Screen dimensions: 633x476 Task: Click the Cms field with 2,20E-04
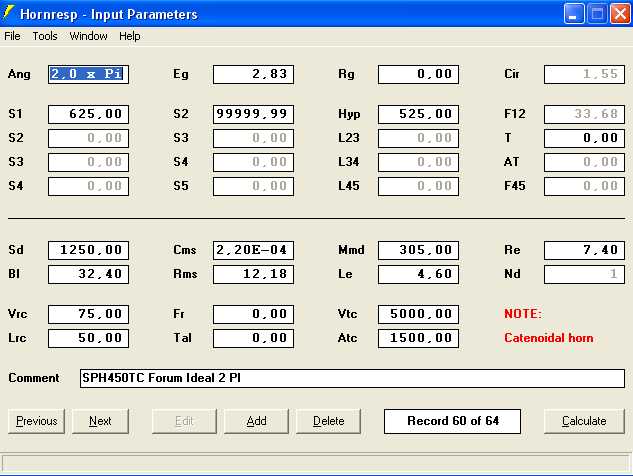253,250
